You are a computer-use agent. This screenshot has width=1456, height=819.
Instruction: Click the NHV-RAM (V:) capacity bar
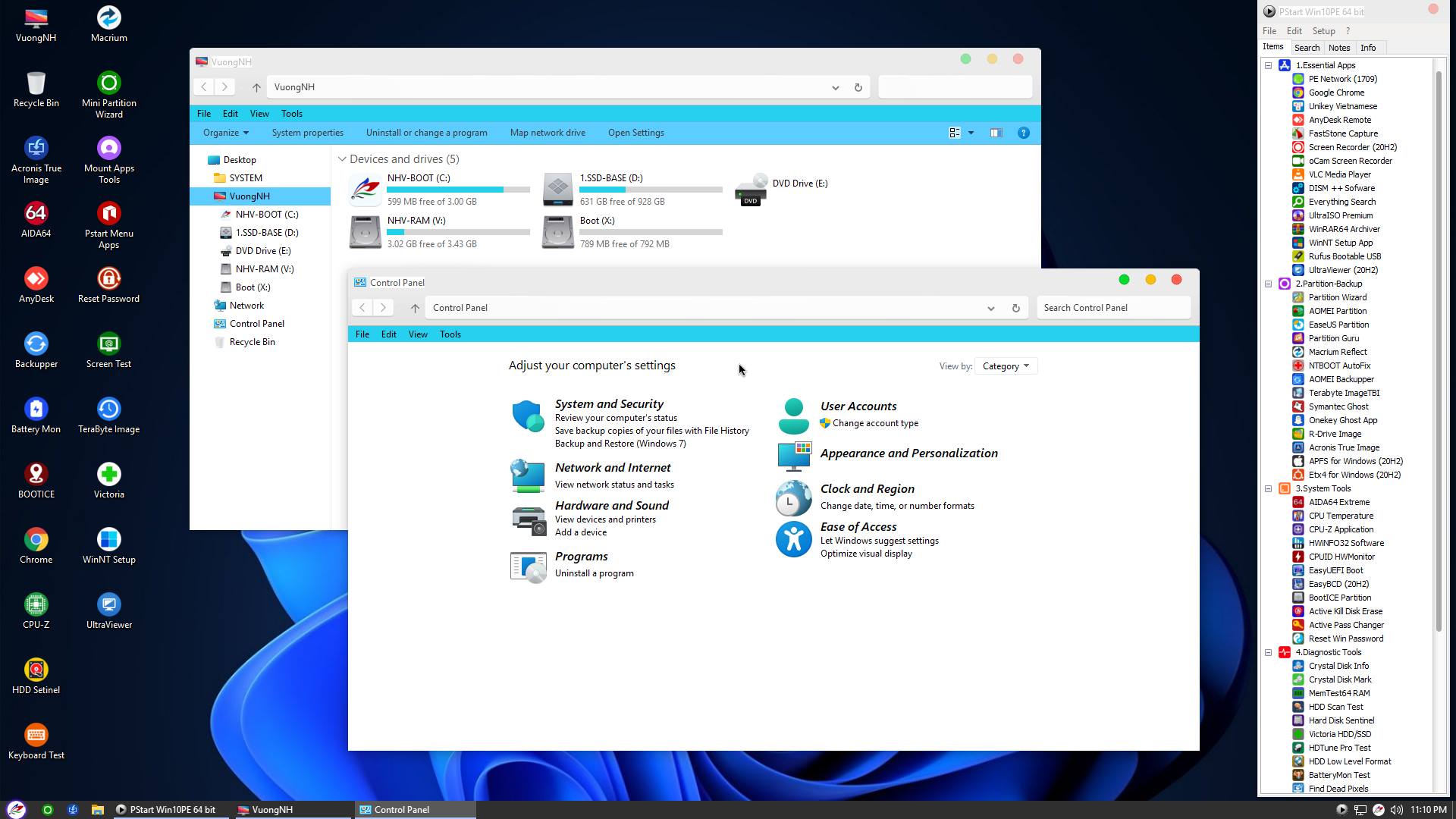[x=458, y=232]
